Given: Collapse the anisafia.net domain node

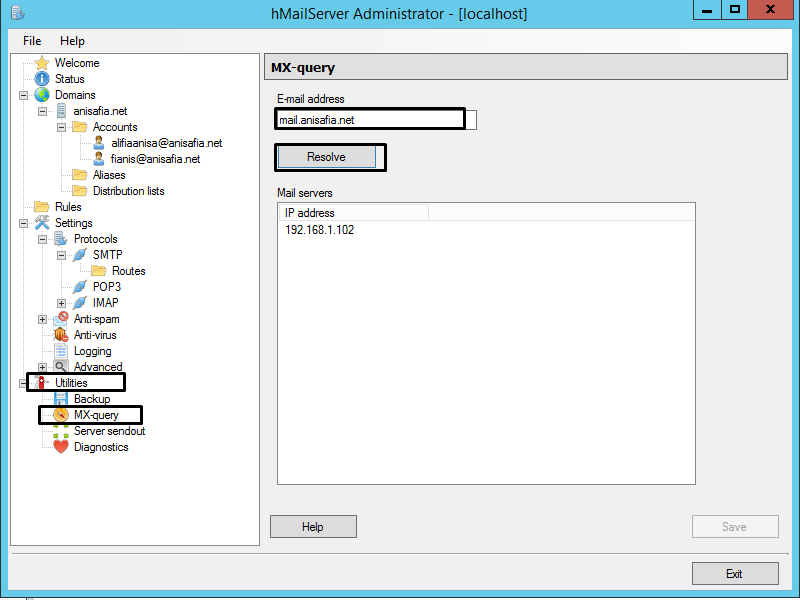Looking at the screenshot, I should (42, 111).
